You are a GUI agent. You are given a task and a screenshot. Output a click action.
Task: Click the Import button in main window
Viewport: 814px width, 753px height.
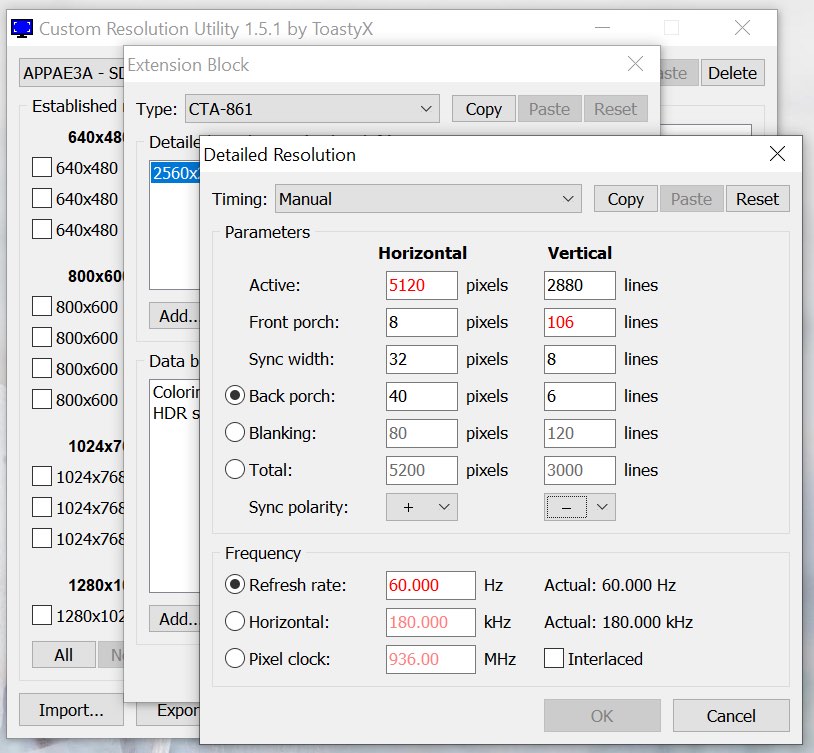coord(71,710)
